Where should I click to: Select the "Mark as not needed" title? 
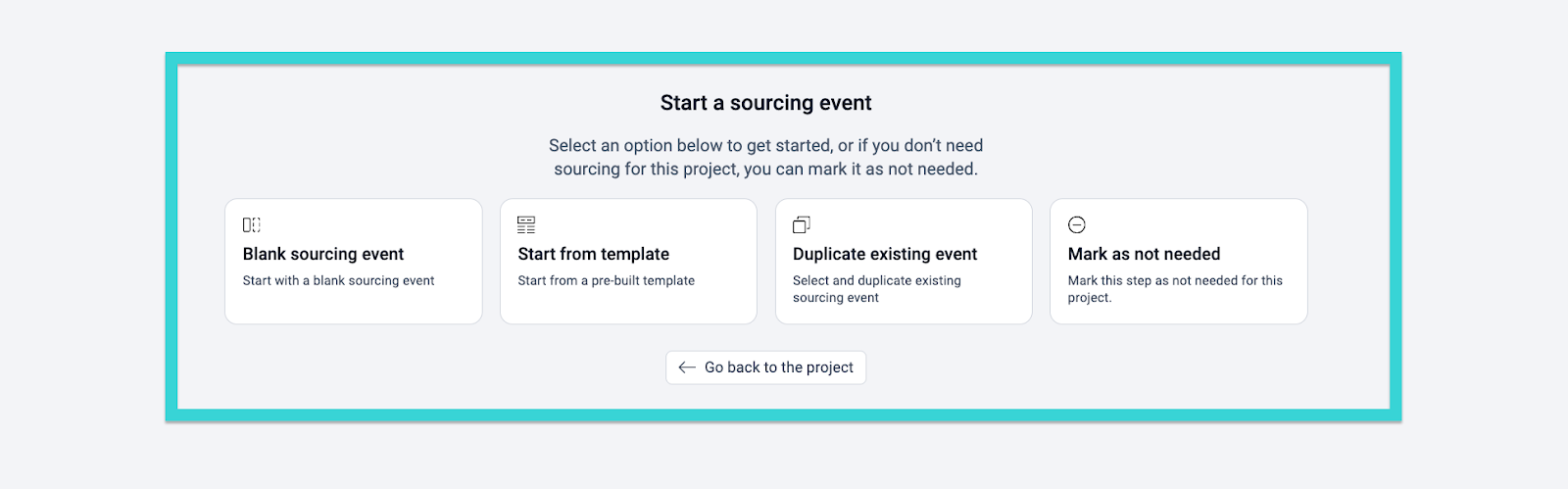coord(1144,254)
